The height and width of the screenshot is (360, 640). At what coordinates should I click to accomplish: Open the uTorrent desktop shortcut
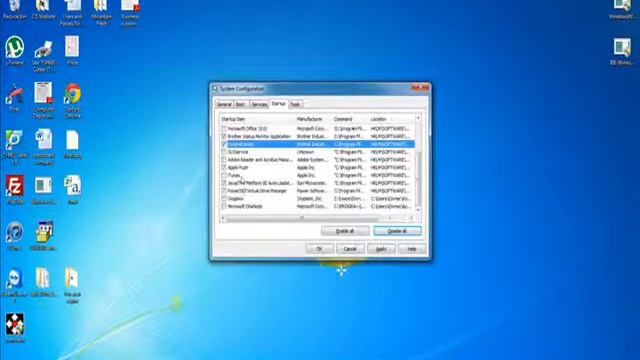click(x=15, y=47)
